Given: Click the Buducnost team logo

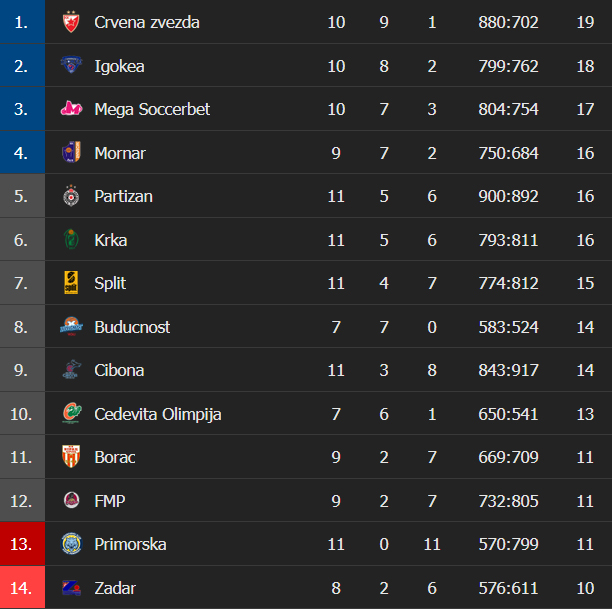Looking at the screenshot, I should pyautogui.click(x=71, y=326).
